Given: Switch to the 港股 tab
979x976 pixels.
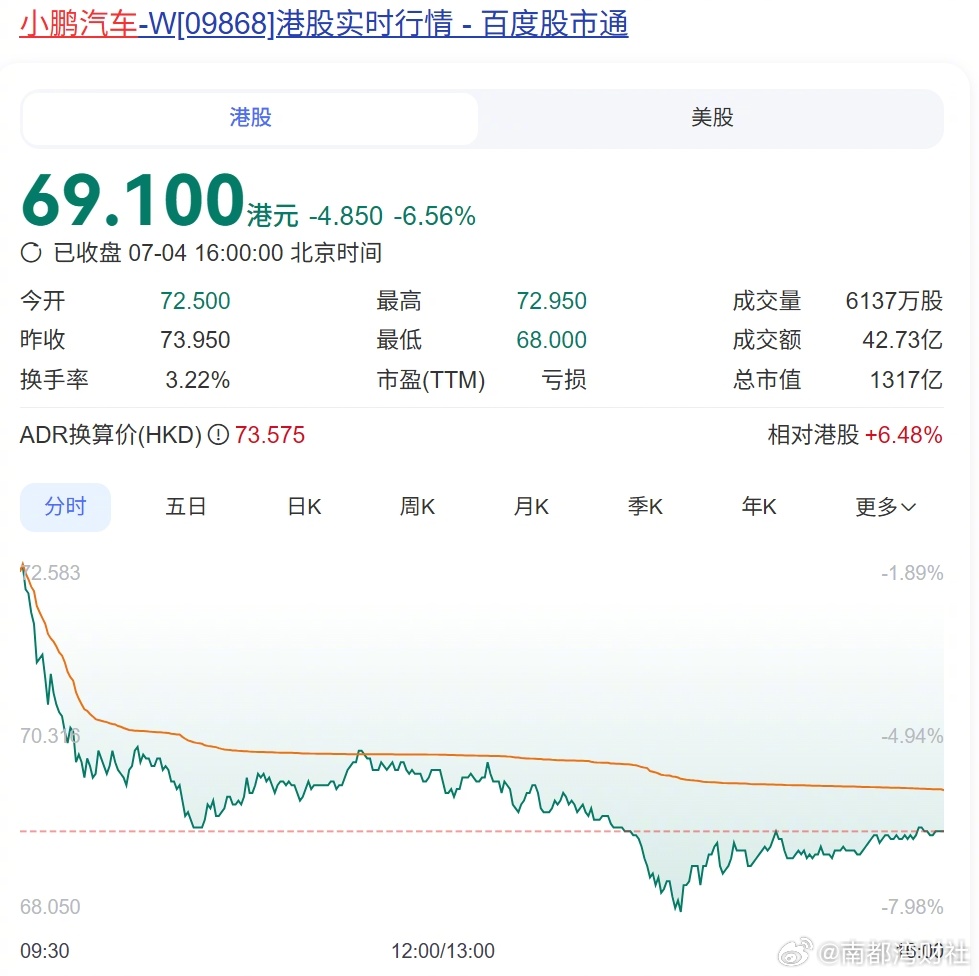Looking at the screenshot, I should [250, 118].
